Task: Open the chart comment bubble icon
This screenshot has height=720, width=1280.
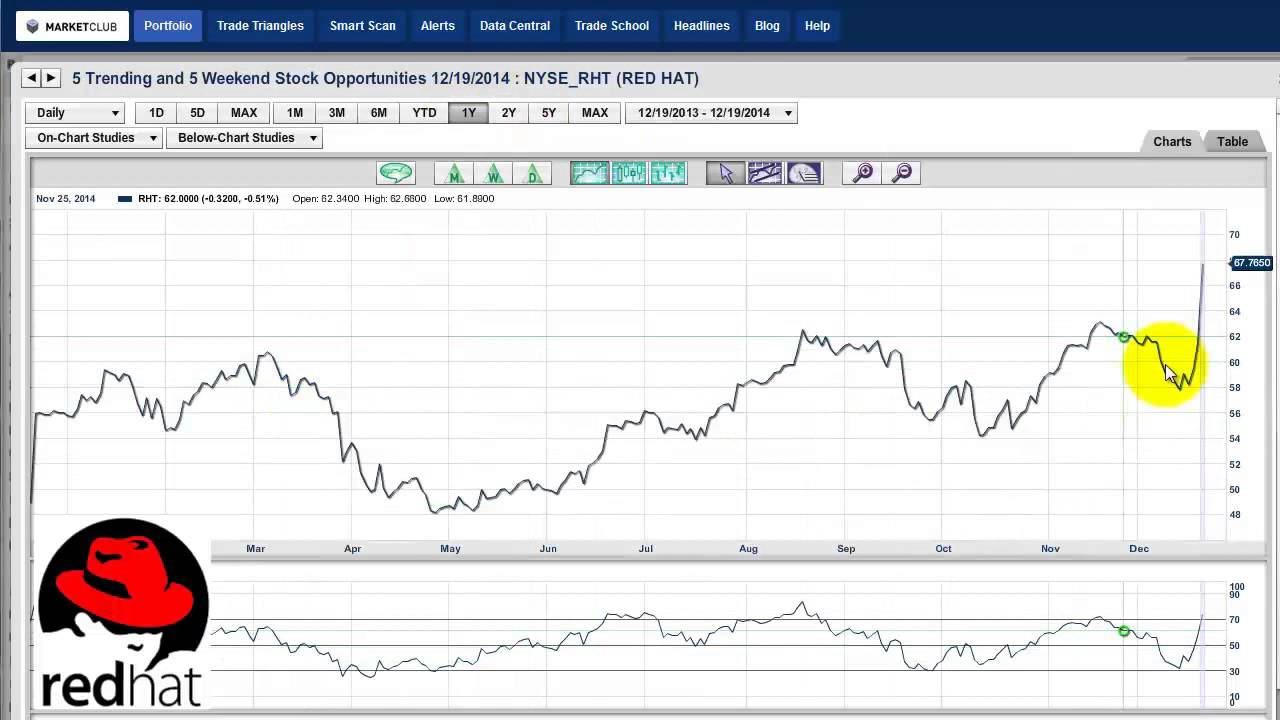Action: [x=396, y=173]
